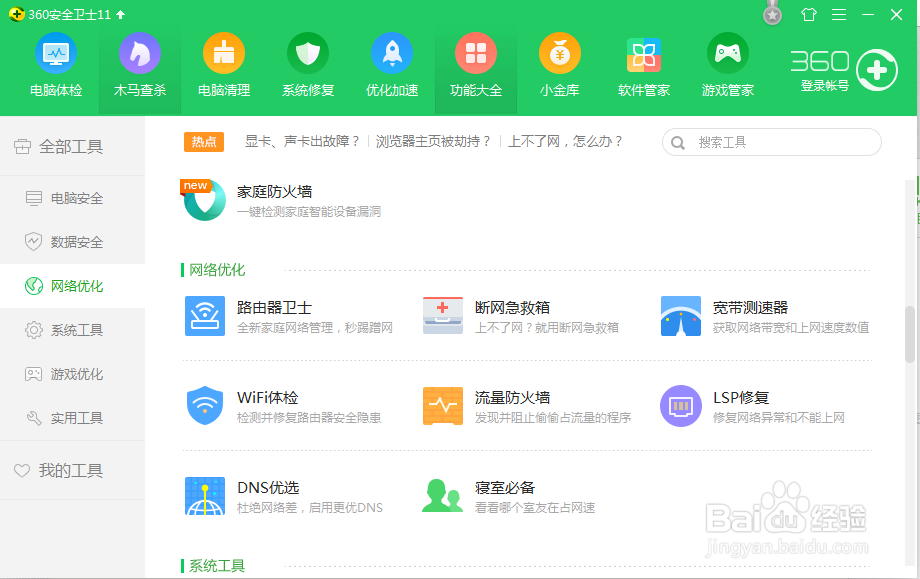
Task: Launch 流量防火墙 orange wall icon
Action: point(443,405)
